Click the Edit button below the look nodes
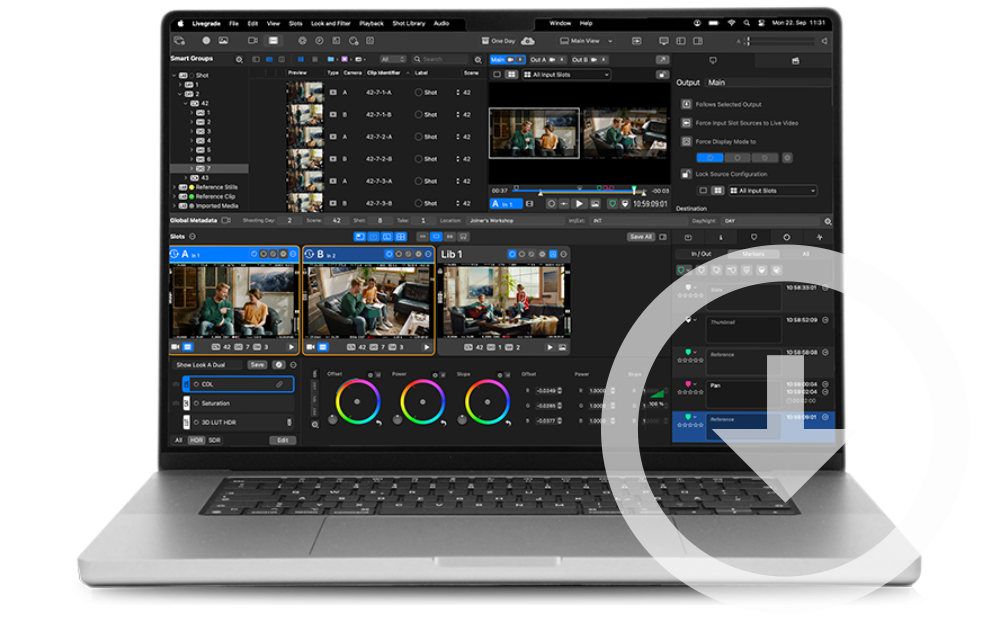Screen dimensions: 1000x628 coord(282,440)
